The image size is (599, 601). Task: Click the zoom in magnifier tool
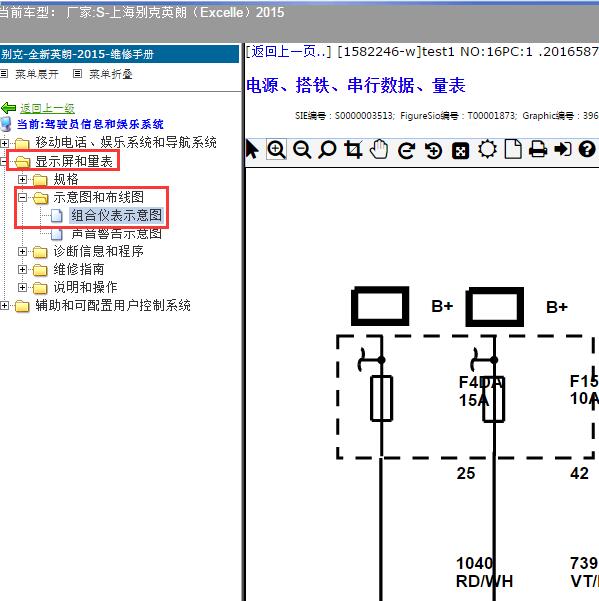point(276,149)
